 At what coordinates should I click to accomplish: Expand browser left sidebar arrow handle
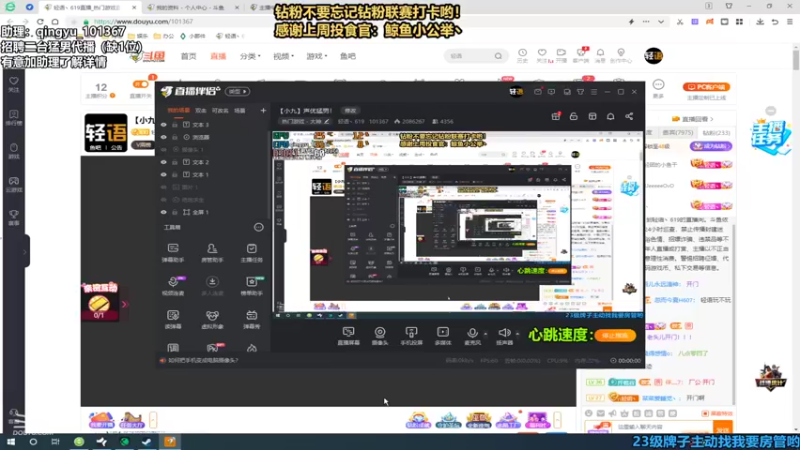(24, 252)
